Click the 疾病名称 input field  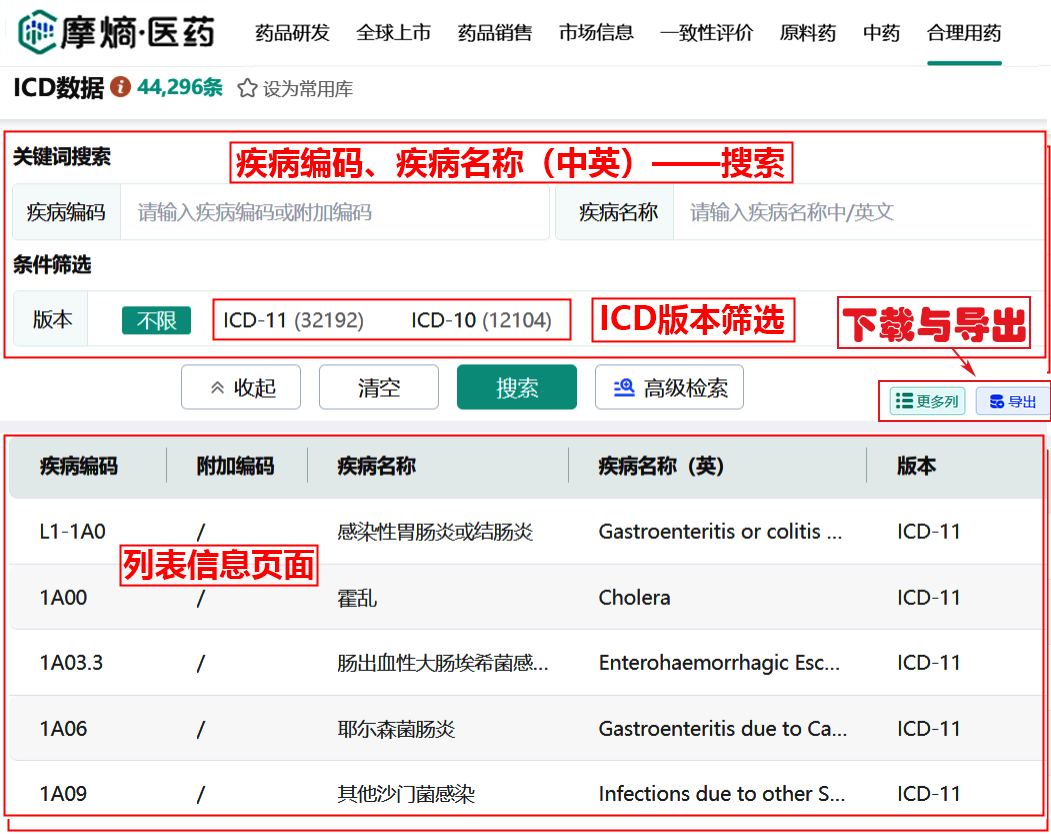point(860,212)
